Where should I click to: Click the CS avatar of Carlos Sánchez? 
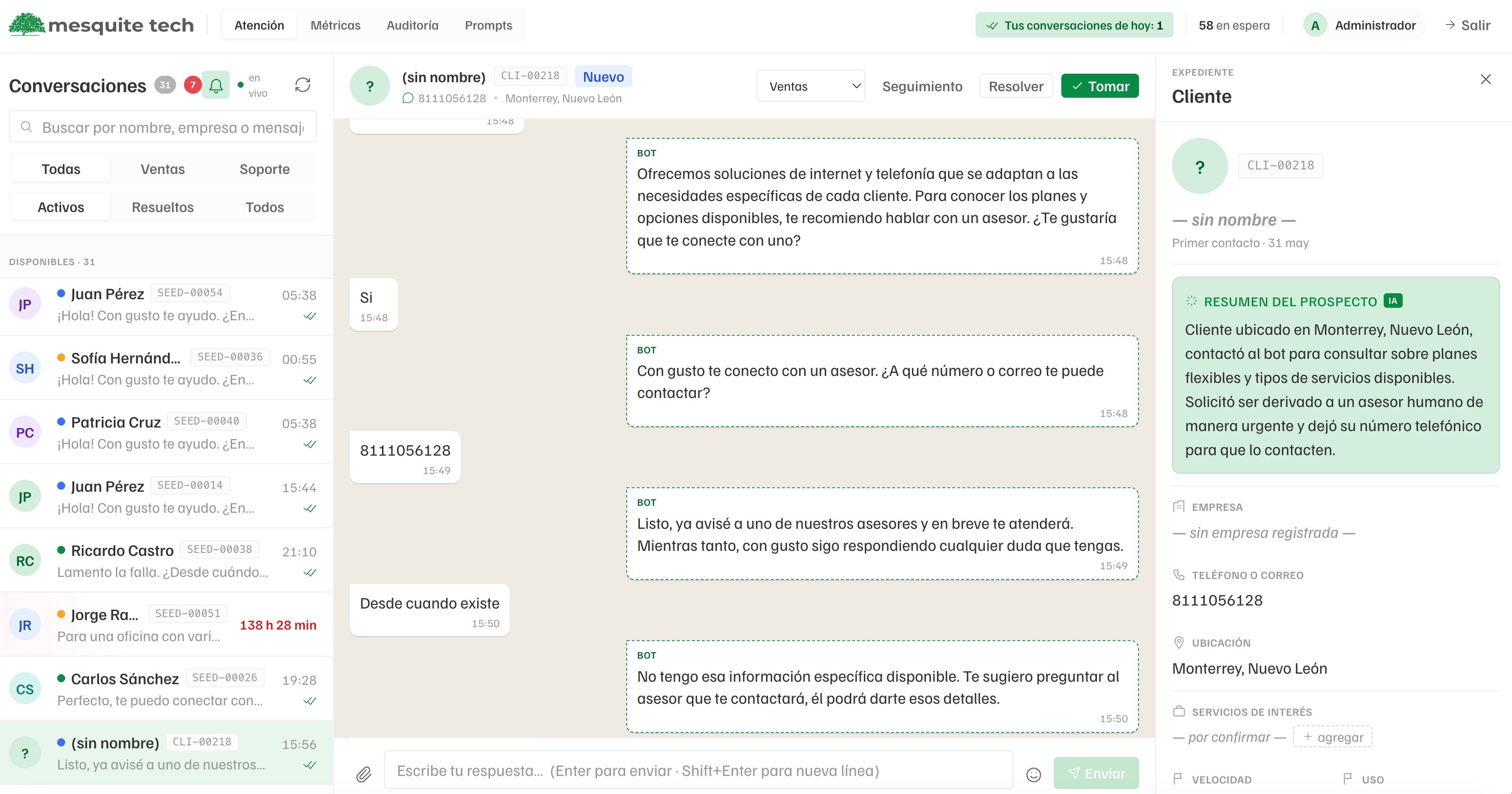(25, 689)
